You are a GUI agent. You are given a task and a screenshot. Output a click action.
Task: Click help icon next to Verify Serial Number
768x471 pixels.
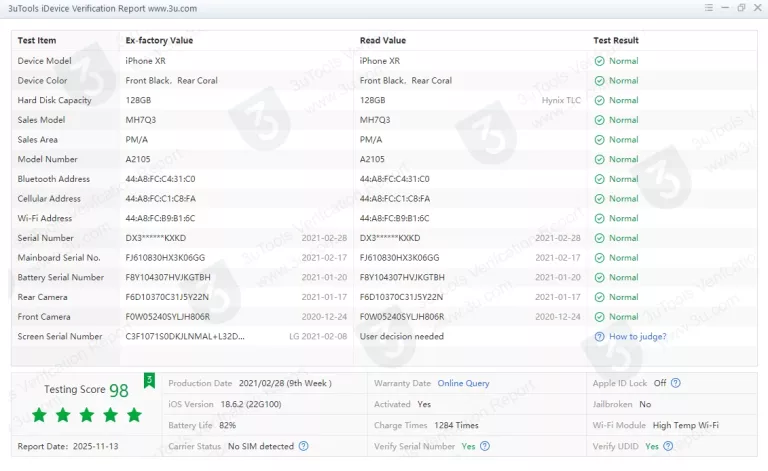click(x=487, y=446)
